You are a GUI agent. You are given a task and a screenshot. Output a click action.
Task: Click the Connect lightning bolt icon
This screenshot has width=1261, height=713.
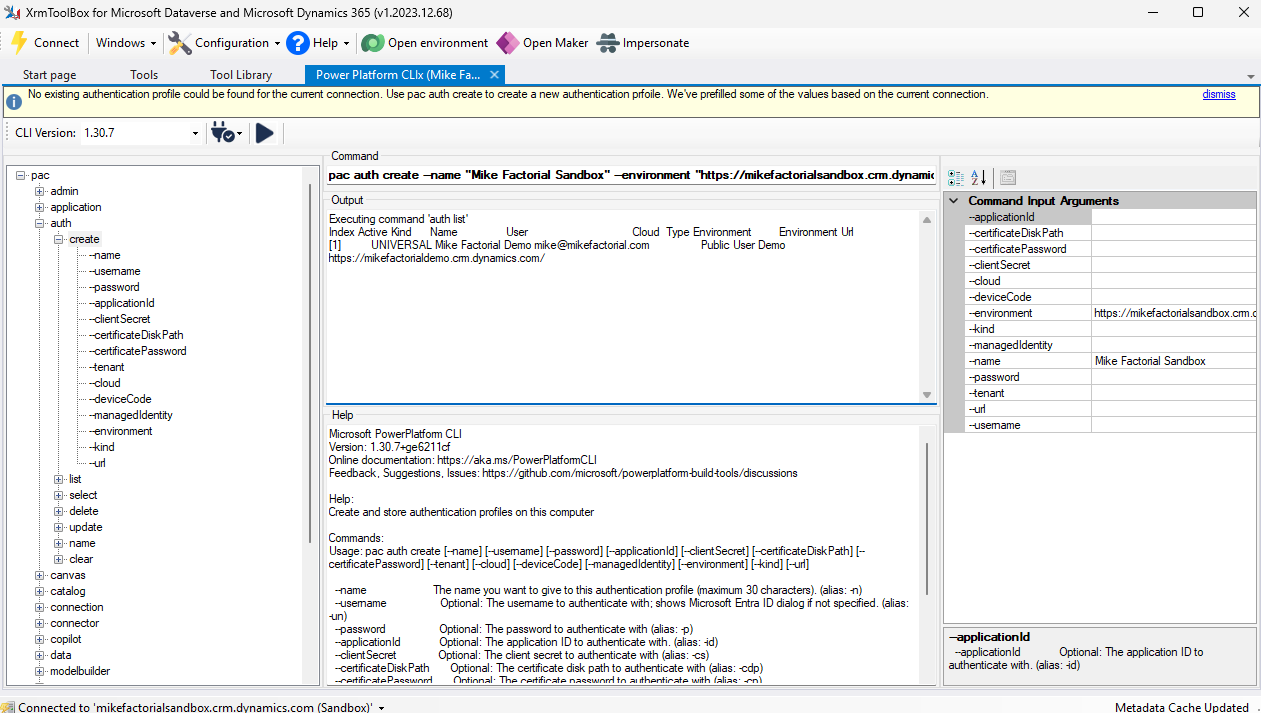tap(18, 43)
